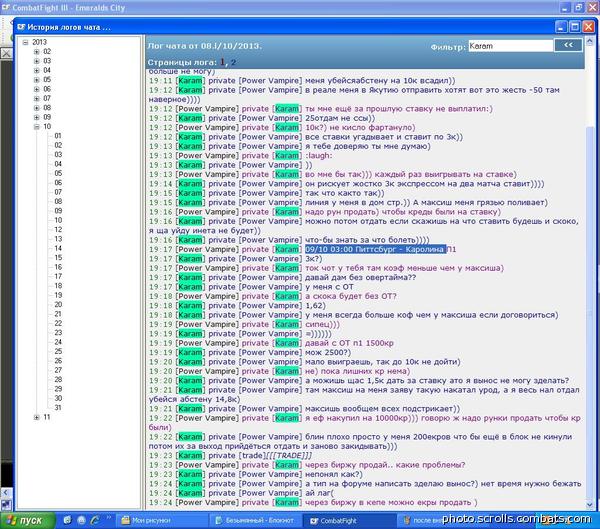Open the CombatFight taskbar window
Screen dimensions: 600x529
(x=335, y=521)
